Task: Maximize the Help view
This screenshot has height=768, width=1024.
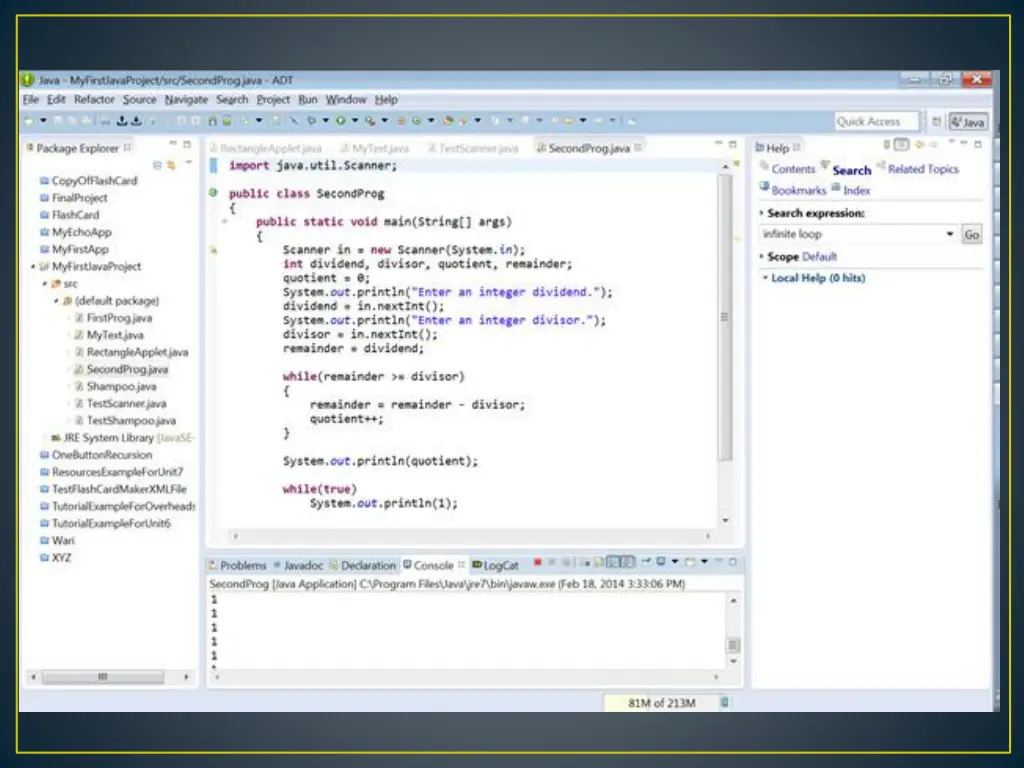Action: click(x=978, y=144)
